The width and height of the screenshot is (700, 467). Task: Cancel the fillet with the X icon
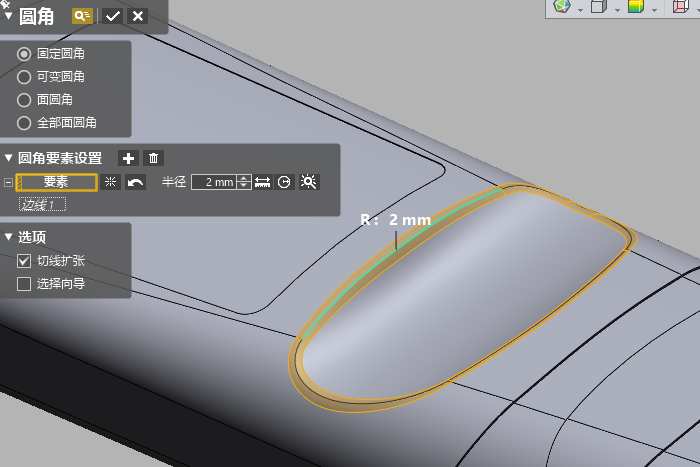137,16
